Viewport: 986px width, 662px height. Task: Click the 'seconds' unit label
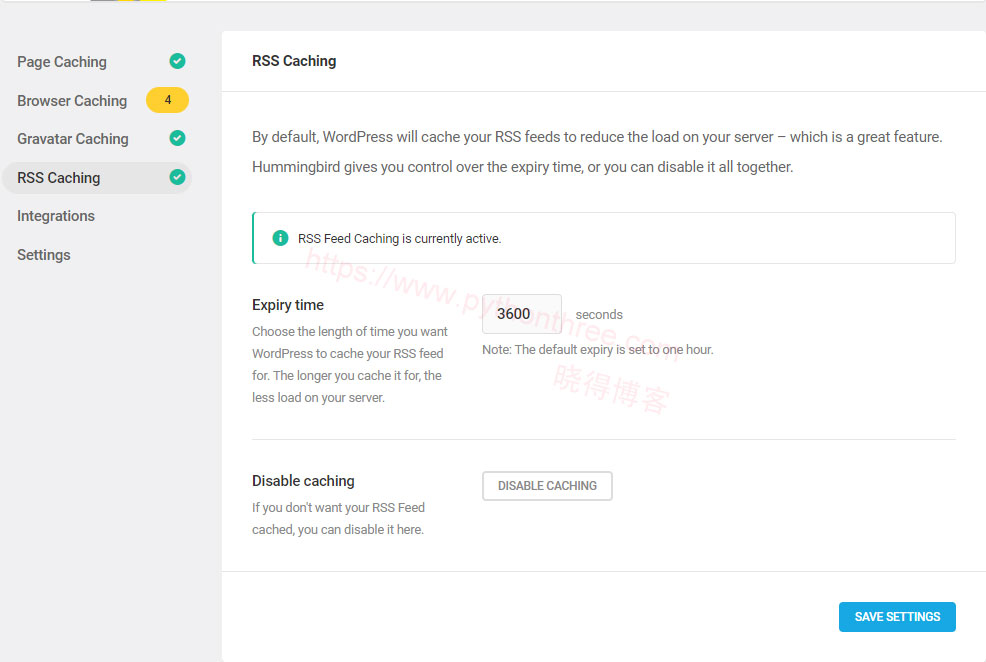(599, 314)
